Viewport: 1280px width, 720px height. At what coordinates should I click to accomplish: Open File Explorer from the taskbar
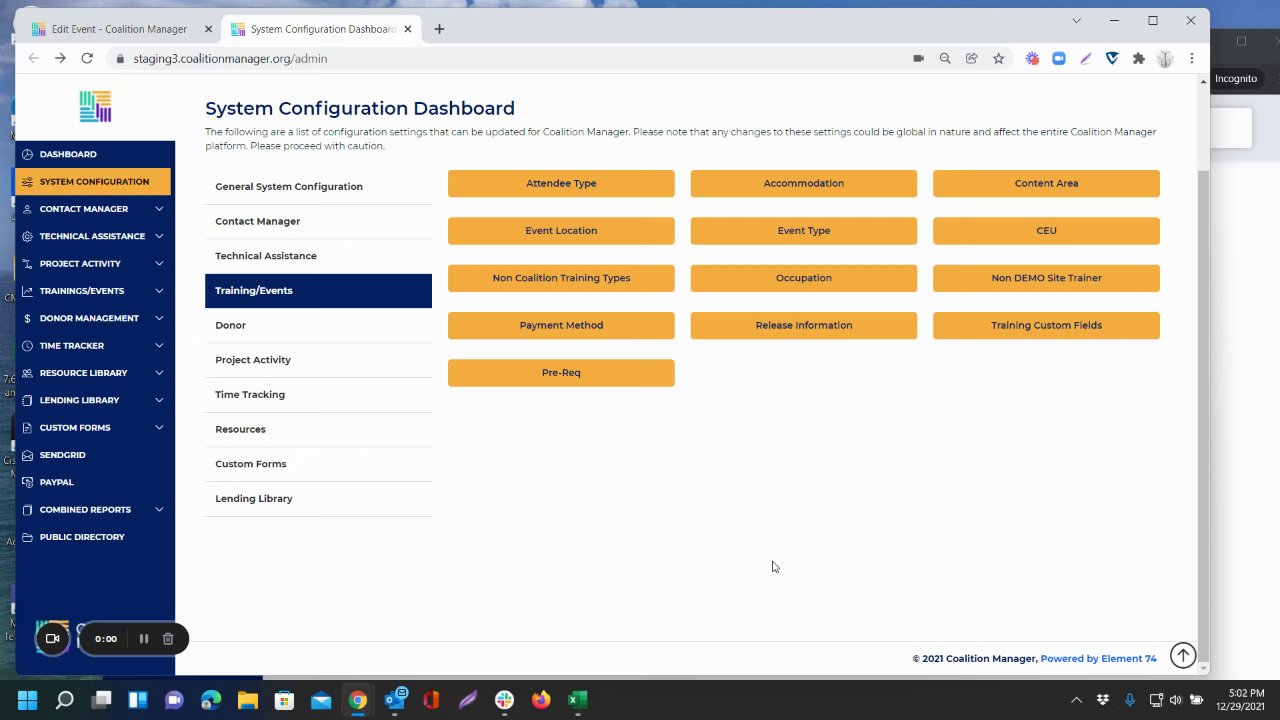[247, 700]
